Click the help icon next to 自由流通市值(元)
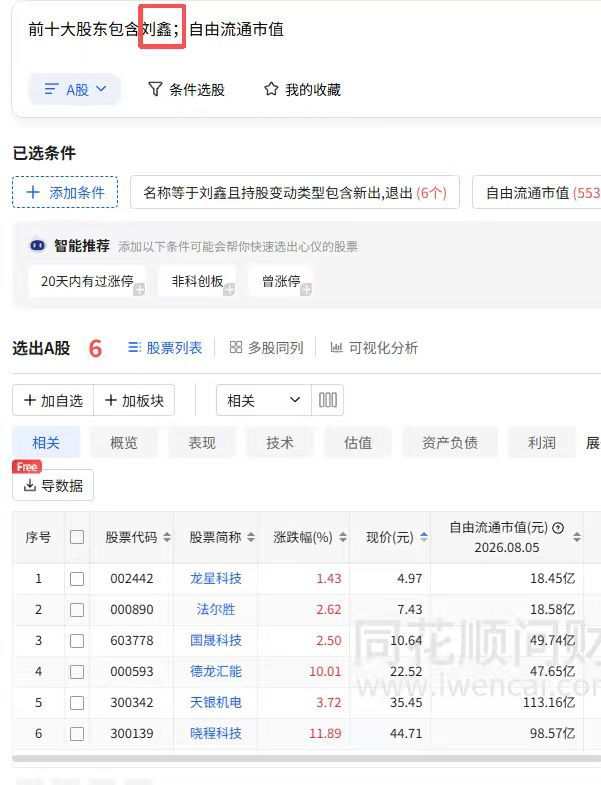The width and height of the screenshot is (601, 785). (558, 527)
